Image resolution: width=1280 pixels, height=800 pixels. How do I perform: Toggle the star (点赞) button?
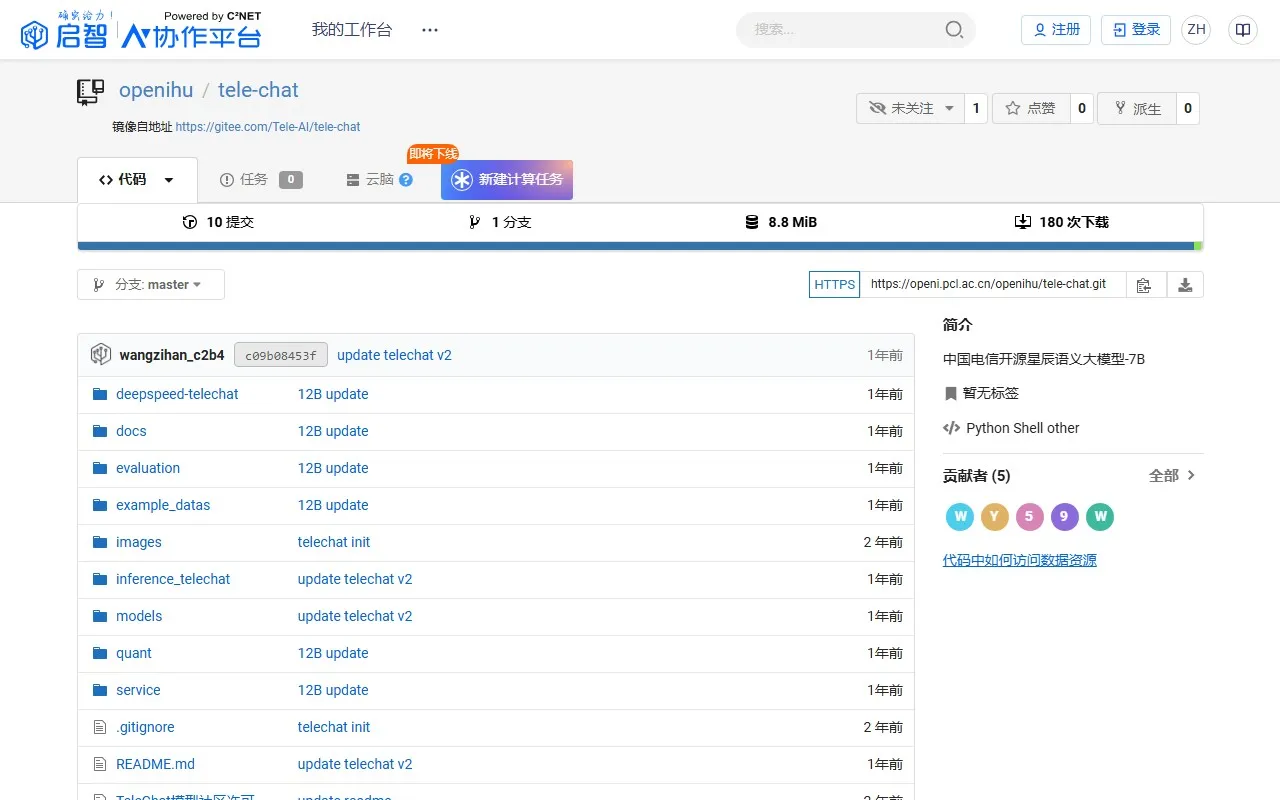coord(1030,108)
